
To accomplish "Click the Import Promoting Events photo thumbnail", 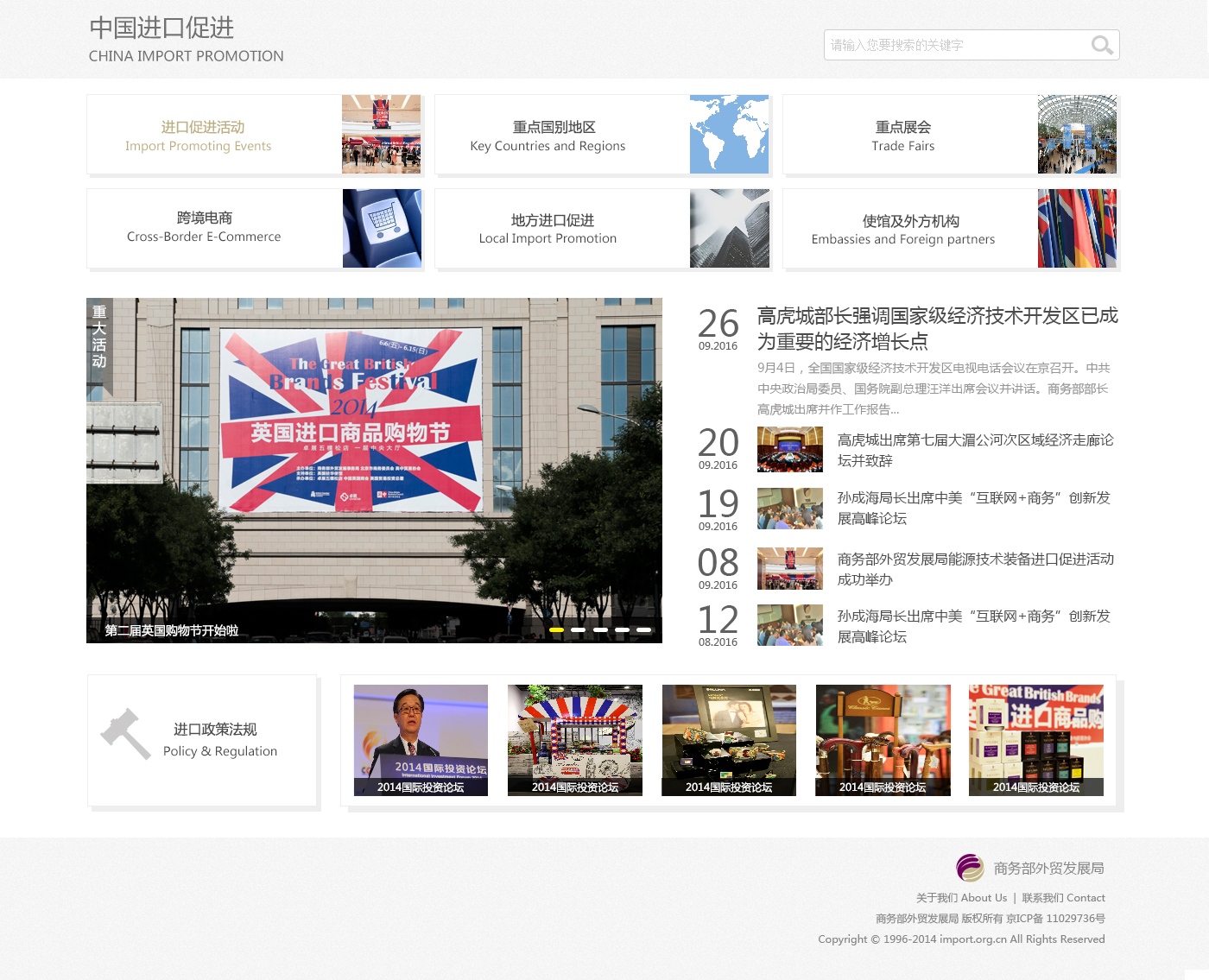I will coord(382,134).
